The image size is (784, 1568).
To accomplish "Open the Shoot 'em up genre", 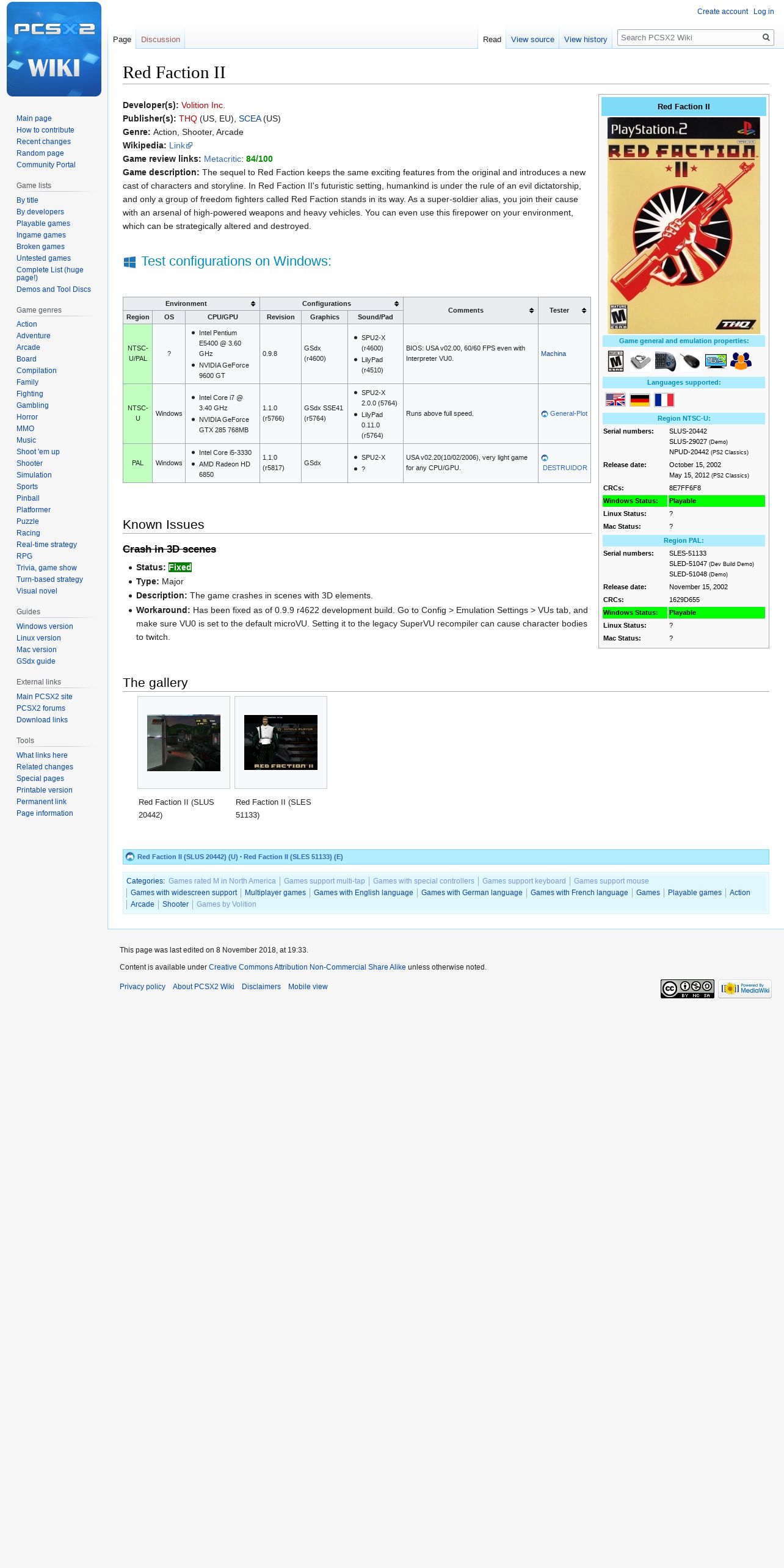I will [x=38, y=452].
